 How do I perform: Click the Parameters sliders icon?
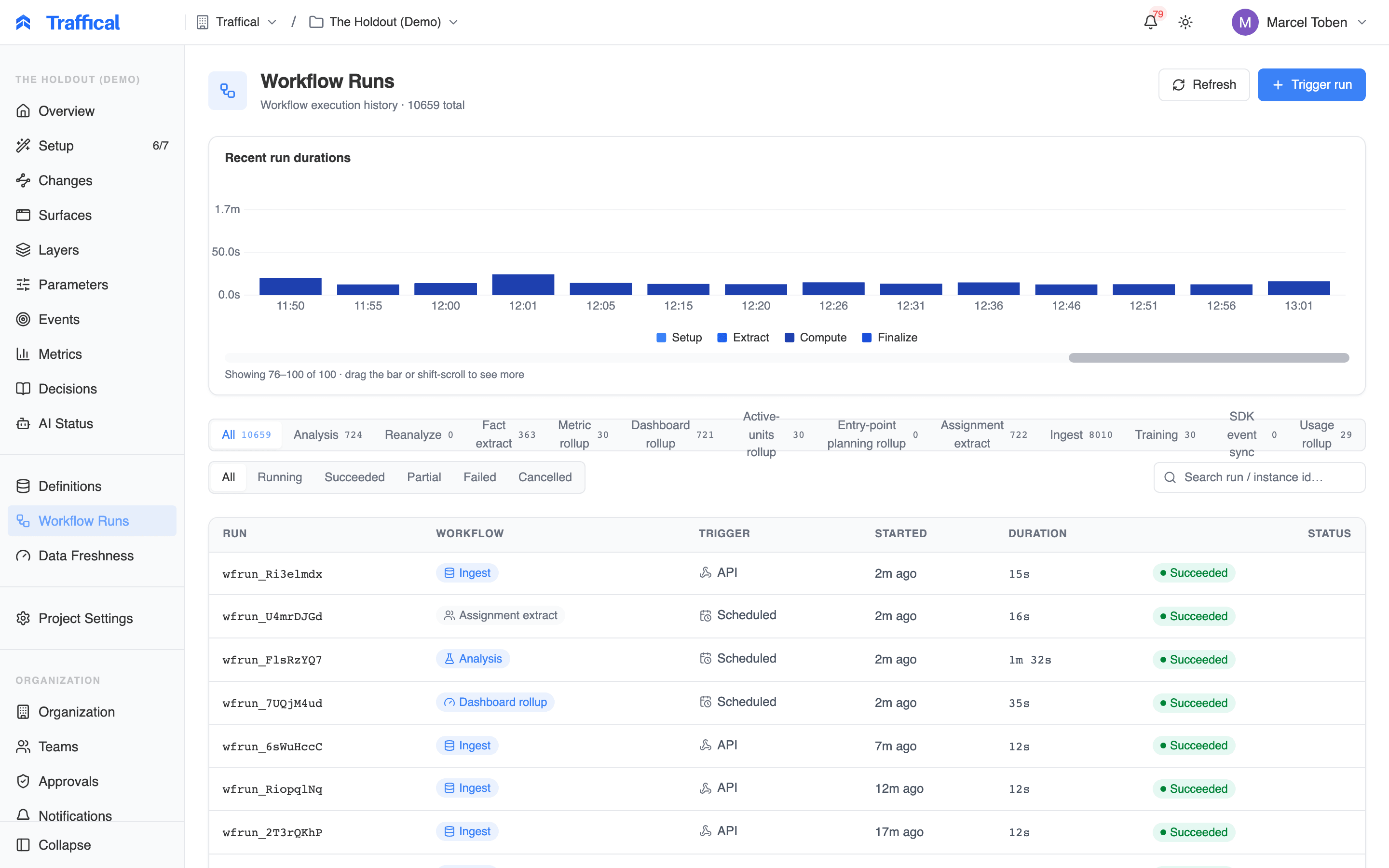(23, 284)
